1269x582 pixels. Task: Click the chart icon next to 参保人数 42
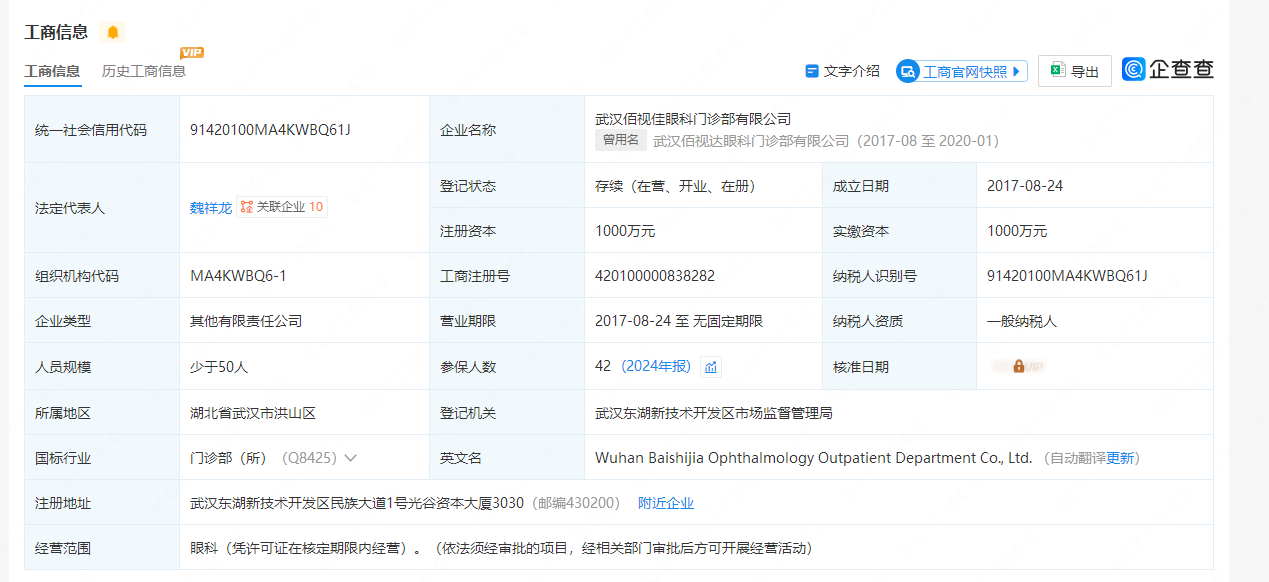711,367
